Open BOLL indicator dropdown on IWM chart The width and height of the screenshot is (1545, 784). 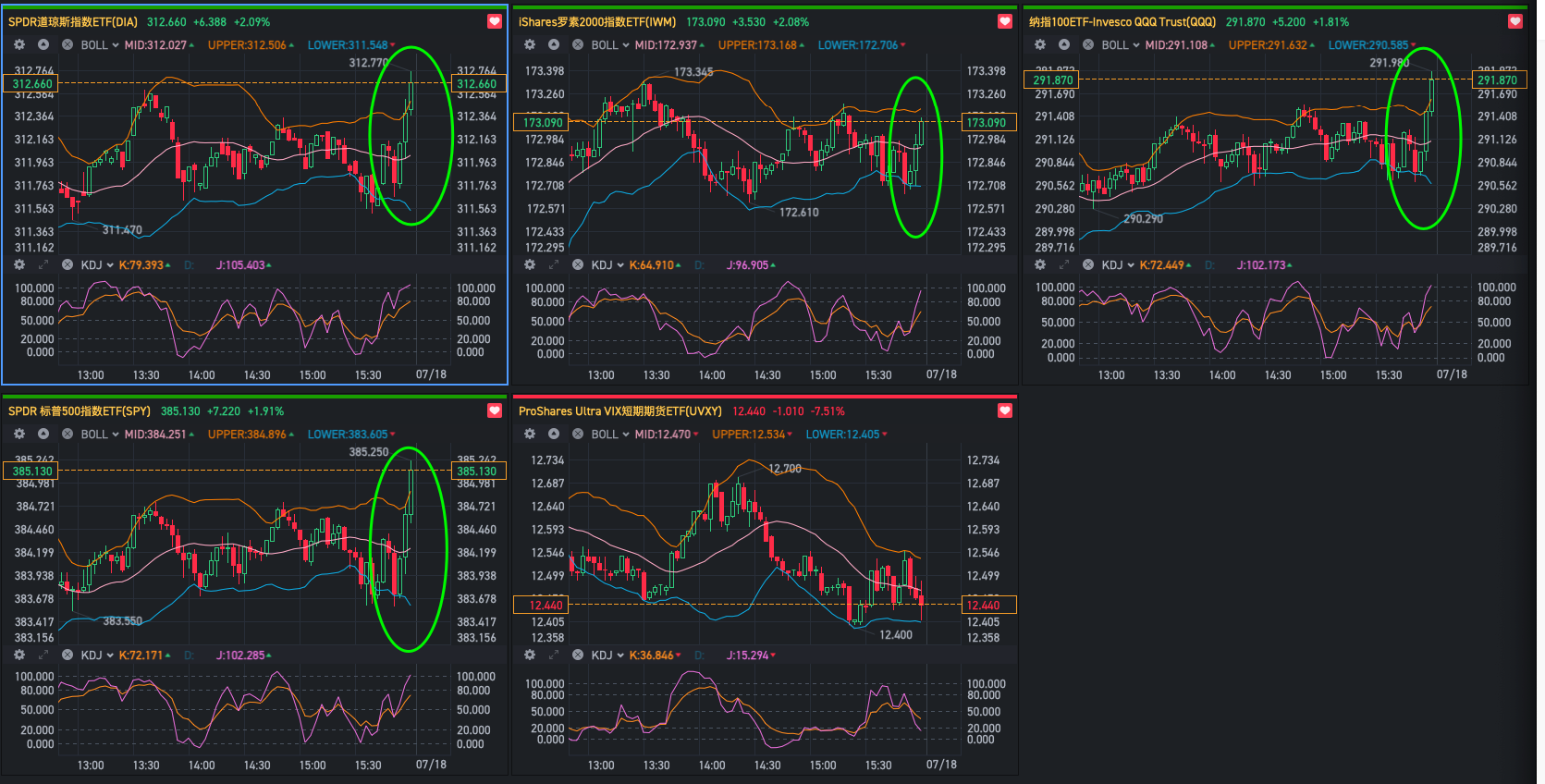pyautogui.click(x=610, y=44)
